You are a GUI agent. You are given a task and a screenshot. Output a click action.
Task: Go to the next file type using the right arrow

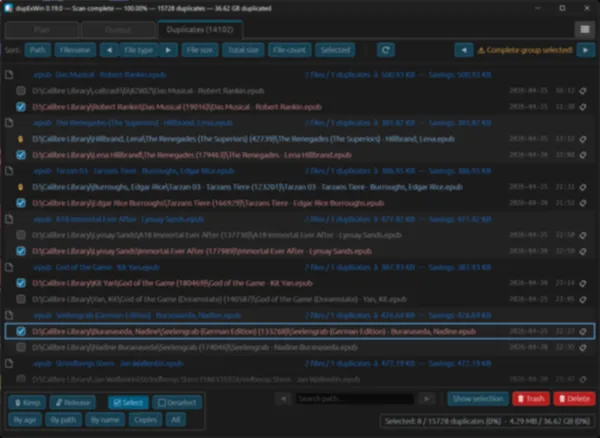pyautogui.click(x=168, y=50)
